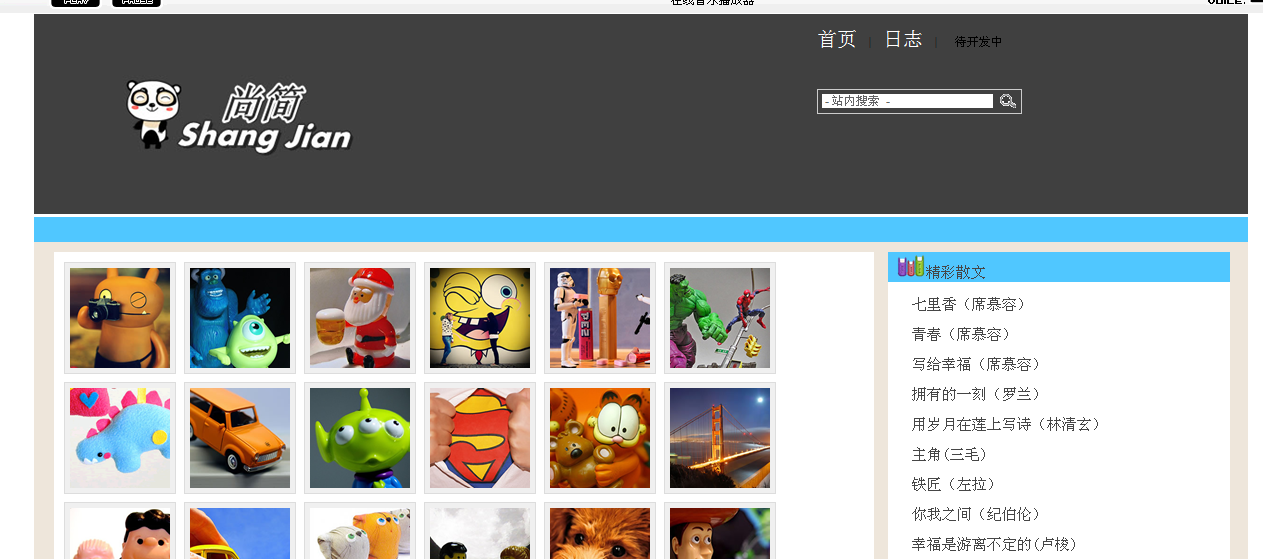Open the orange toy car thumbnail
The height and width of the screenshot is (559, 1263).
point(240,438)
